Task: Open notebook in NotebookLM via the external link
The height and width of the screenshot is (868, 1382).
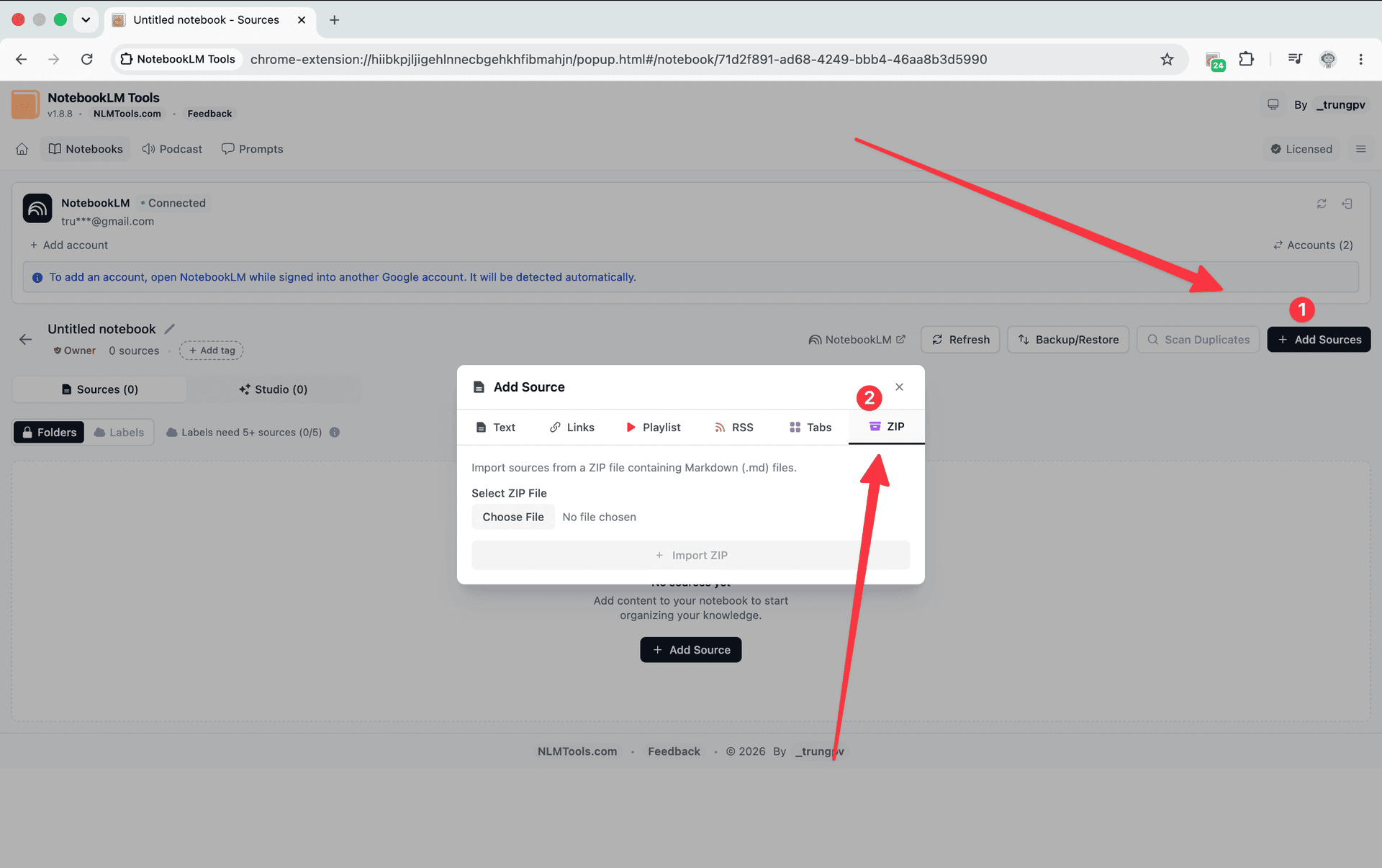Action: coord(857,340)
